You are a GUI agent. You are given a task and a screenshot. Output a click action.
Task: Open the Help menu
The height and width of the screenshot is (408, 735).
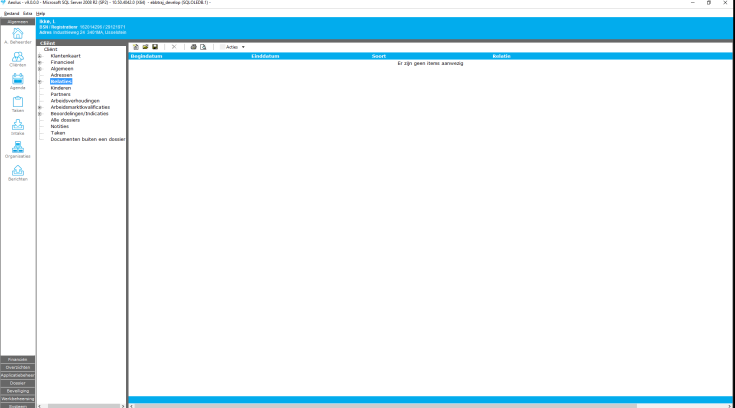point(40,12)
